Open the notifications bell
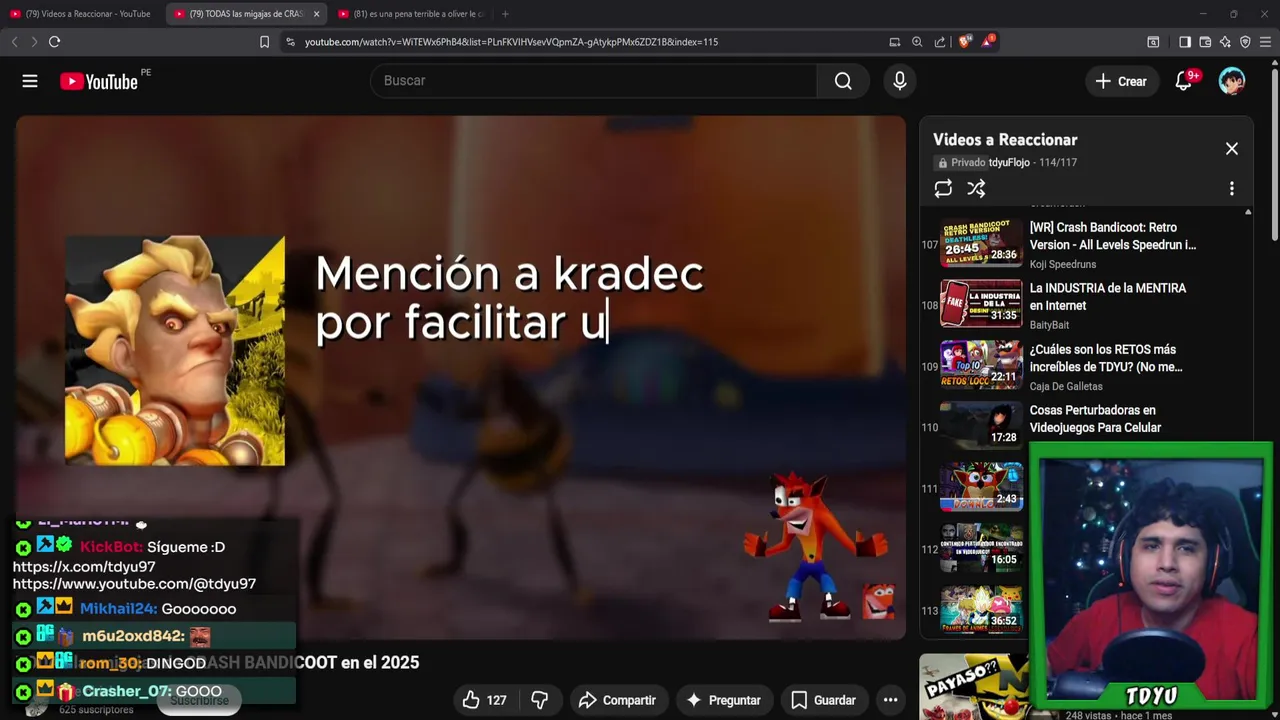Screen dimensions: 1280x720 [x=1183, y=81]
